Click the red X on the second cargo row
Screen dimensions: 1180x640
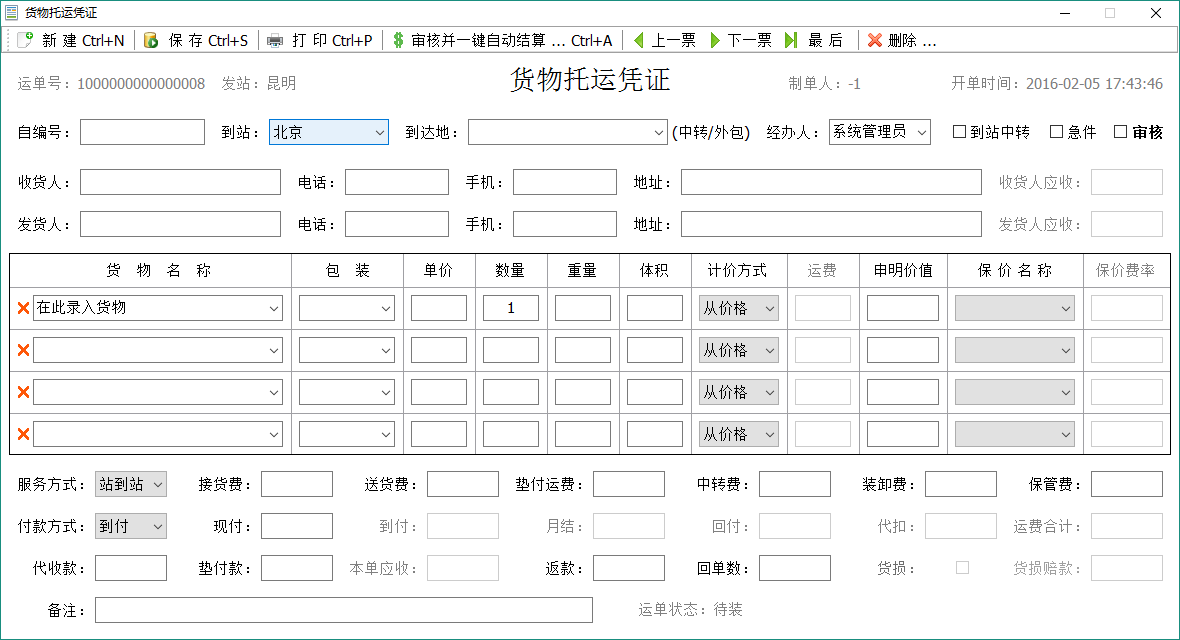coord(22,350)
